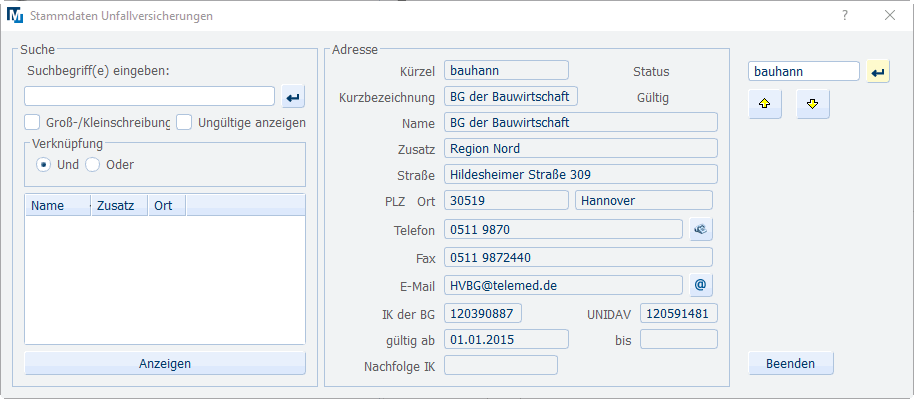914x399 pixels.
Task: Enable Groß-/Kleinschreibung checkbox
Action: click(31, 123)
